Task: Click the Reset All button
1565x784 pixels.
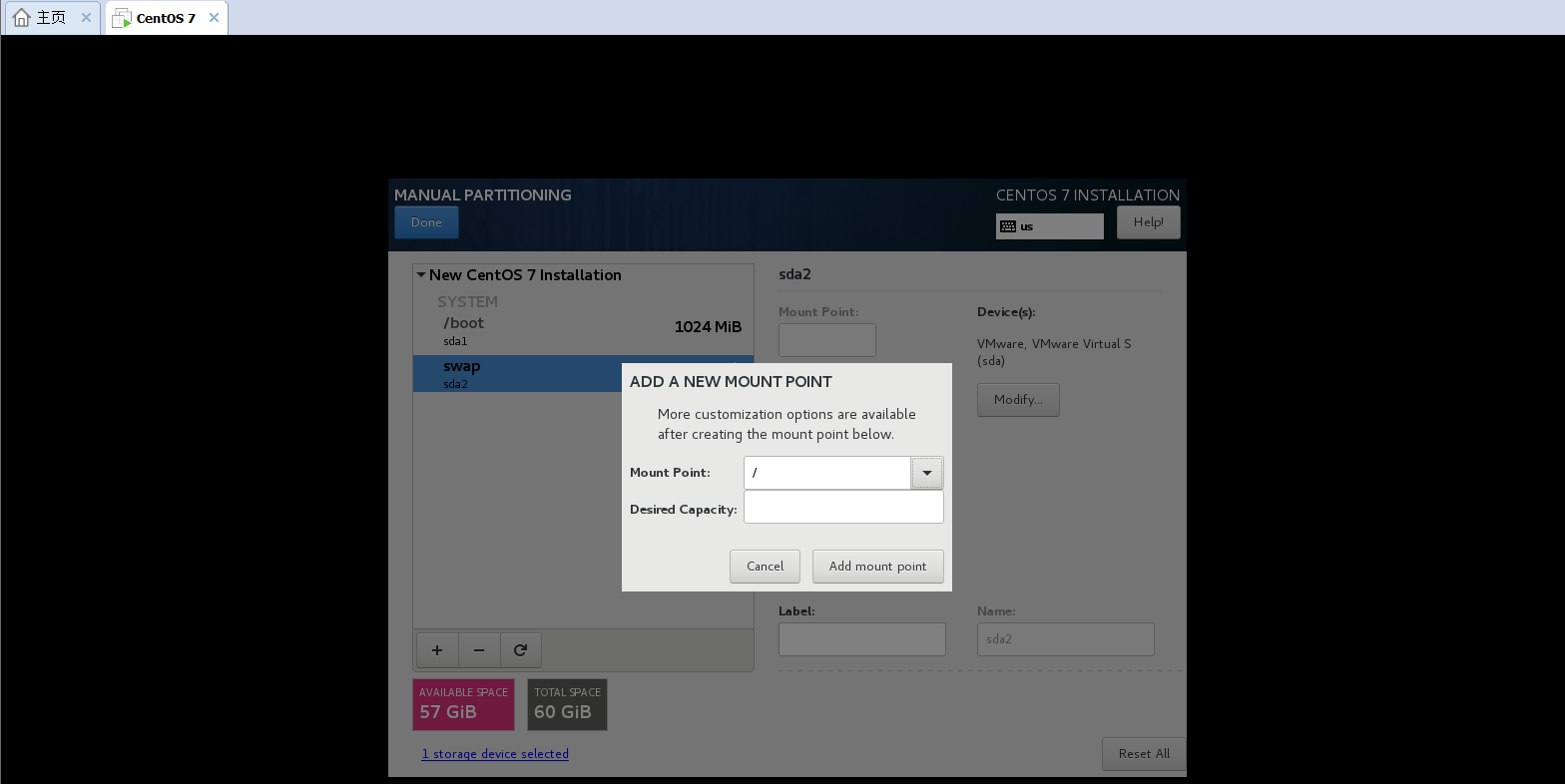Action: [x=1144, y=754]
